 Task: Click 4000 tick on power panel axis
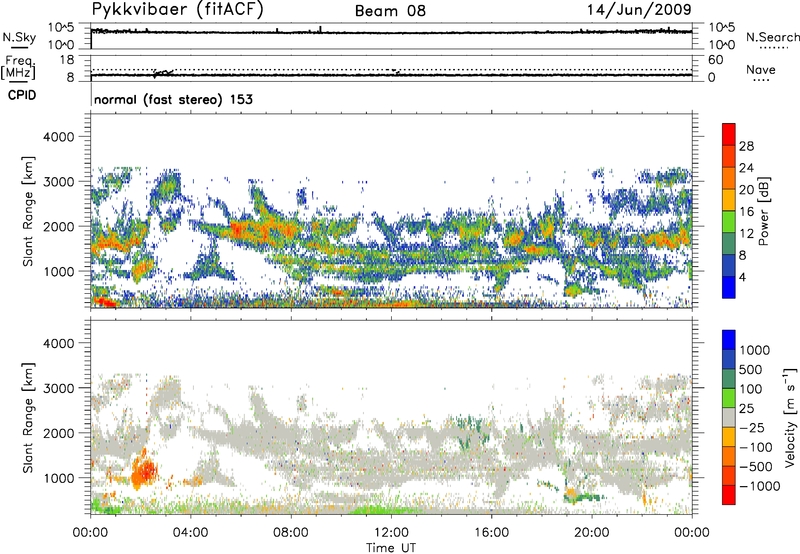point(59,137)
